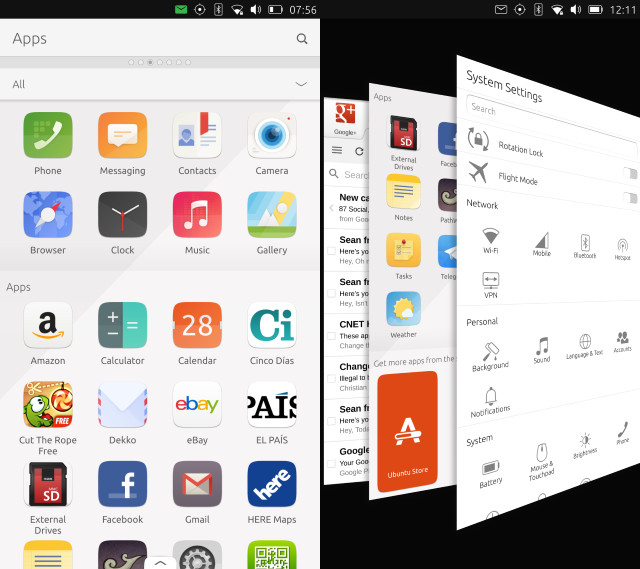Open the eBay app

click(x=197, y=405)
